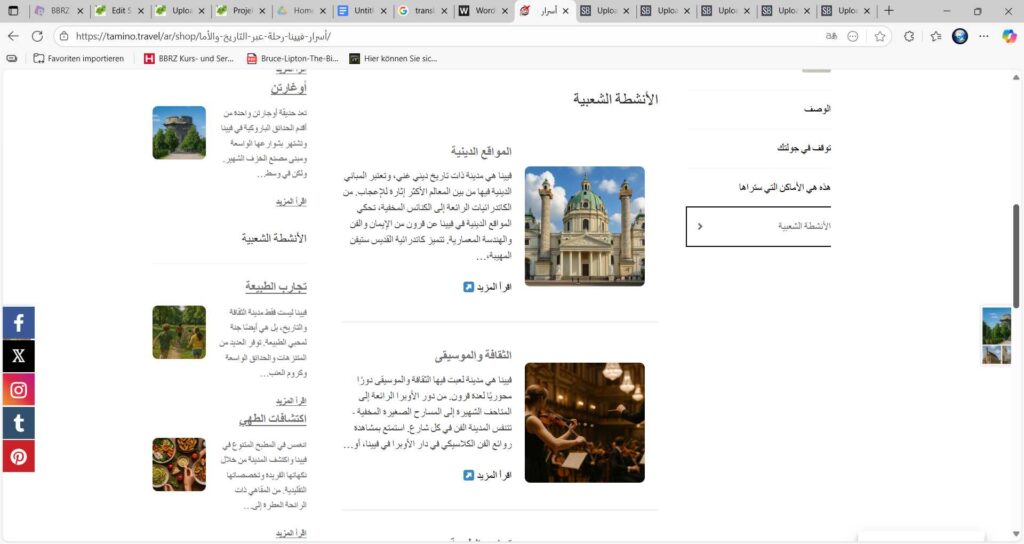Expand the الأنشطة الشعبية sidebar chevron
1024x544 pixels.
click(x=700, y=226)
